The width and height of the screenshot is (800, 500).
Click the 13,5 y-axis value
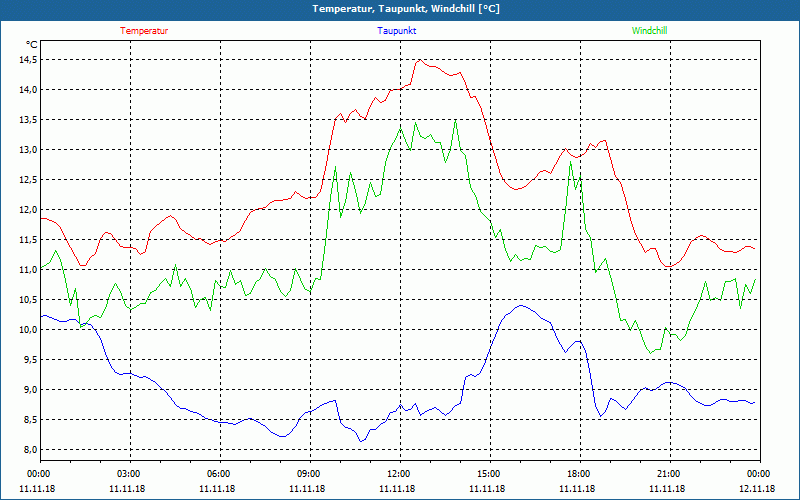[x=28, y=120]
